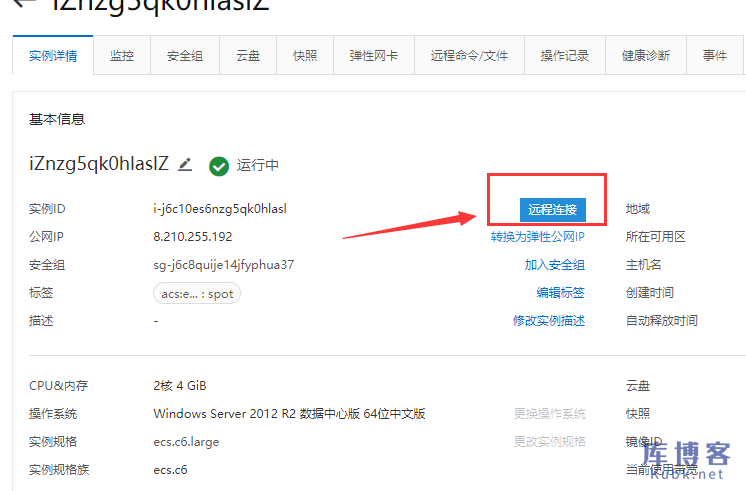Click the 描述 field label
The height and width of the screenshot is (491, 746).
coord(41,320)
